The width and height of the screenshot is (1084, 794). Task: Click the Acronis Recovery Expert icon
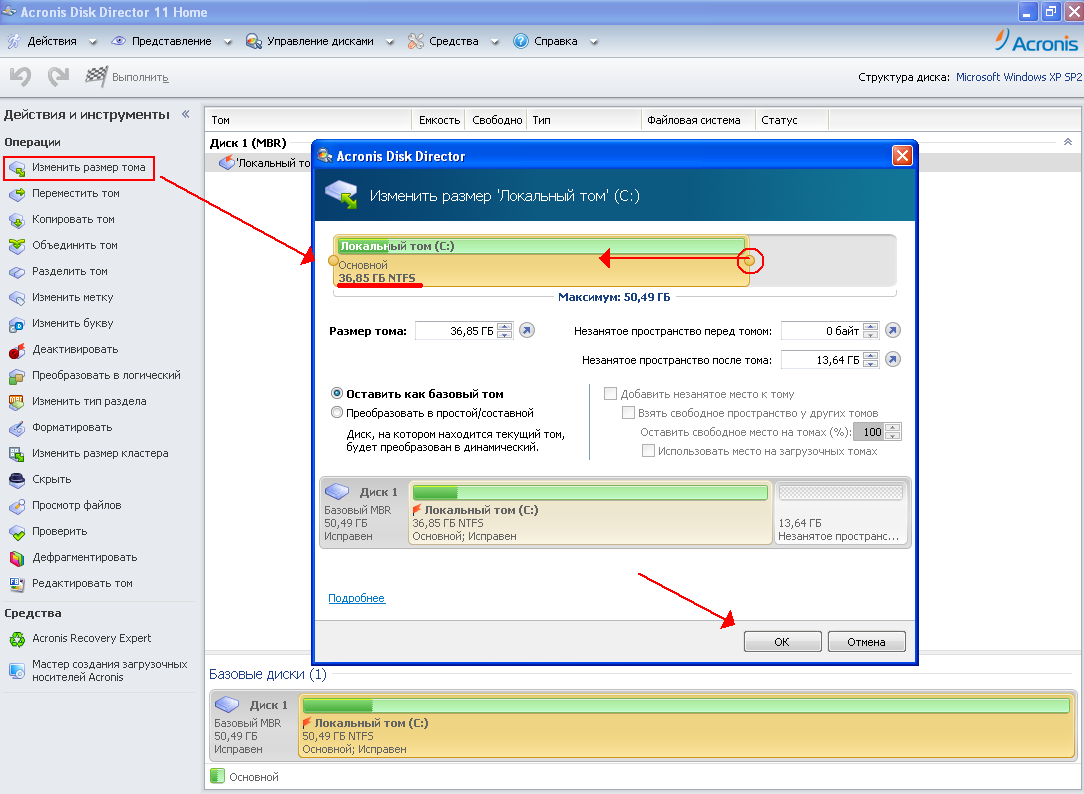17,639
